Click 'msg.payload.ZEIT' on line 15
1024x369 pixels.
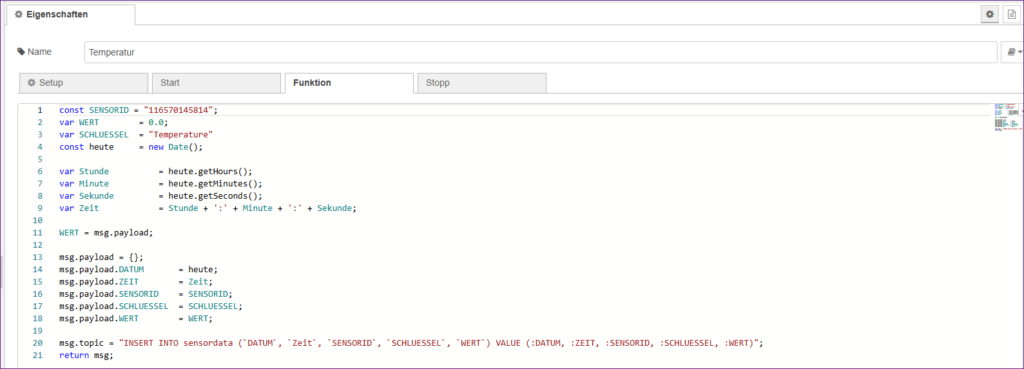99,281
